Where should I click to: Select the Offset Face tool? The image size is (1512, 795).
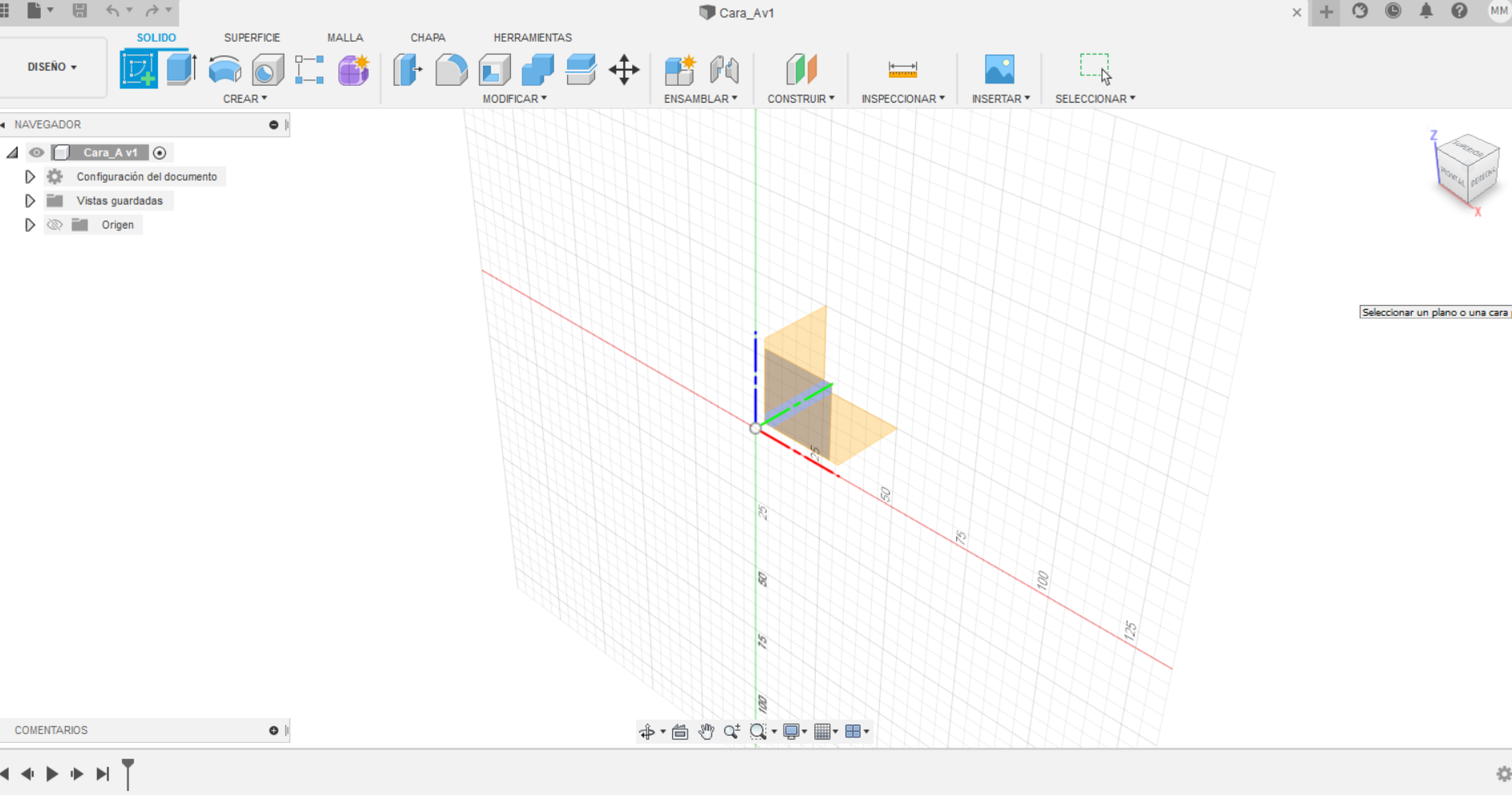pos(581,70)
